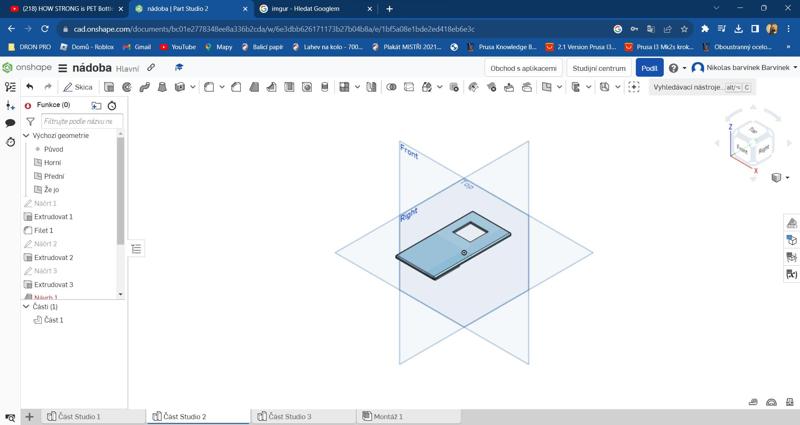
Task: Click the blue Podíl share button
Action: click(649, 68)
